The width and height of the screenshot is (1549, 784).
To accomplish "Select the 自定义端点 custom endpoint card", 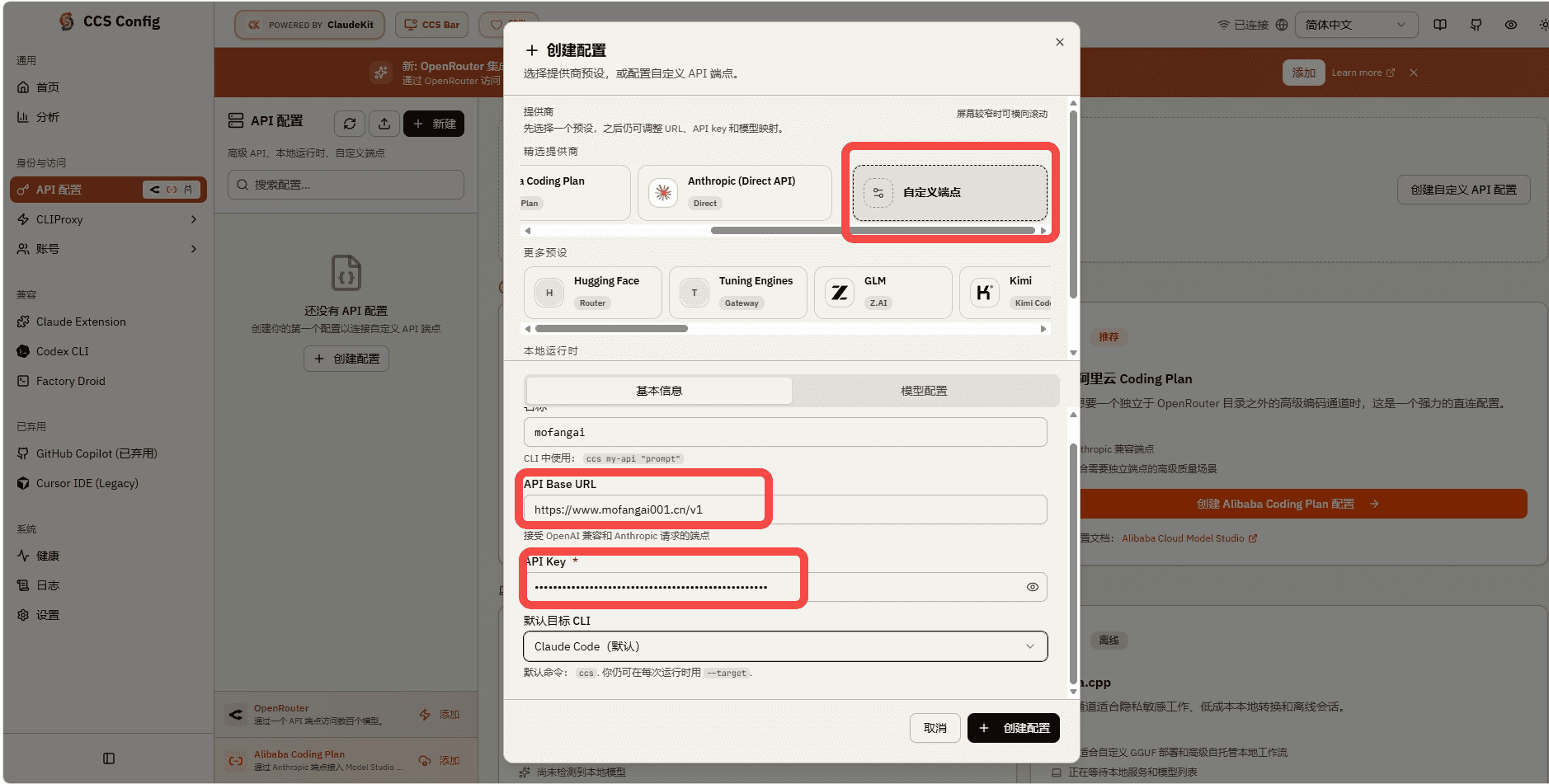I will point(950,193).
